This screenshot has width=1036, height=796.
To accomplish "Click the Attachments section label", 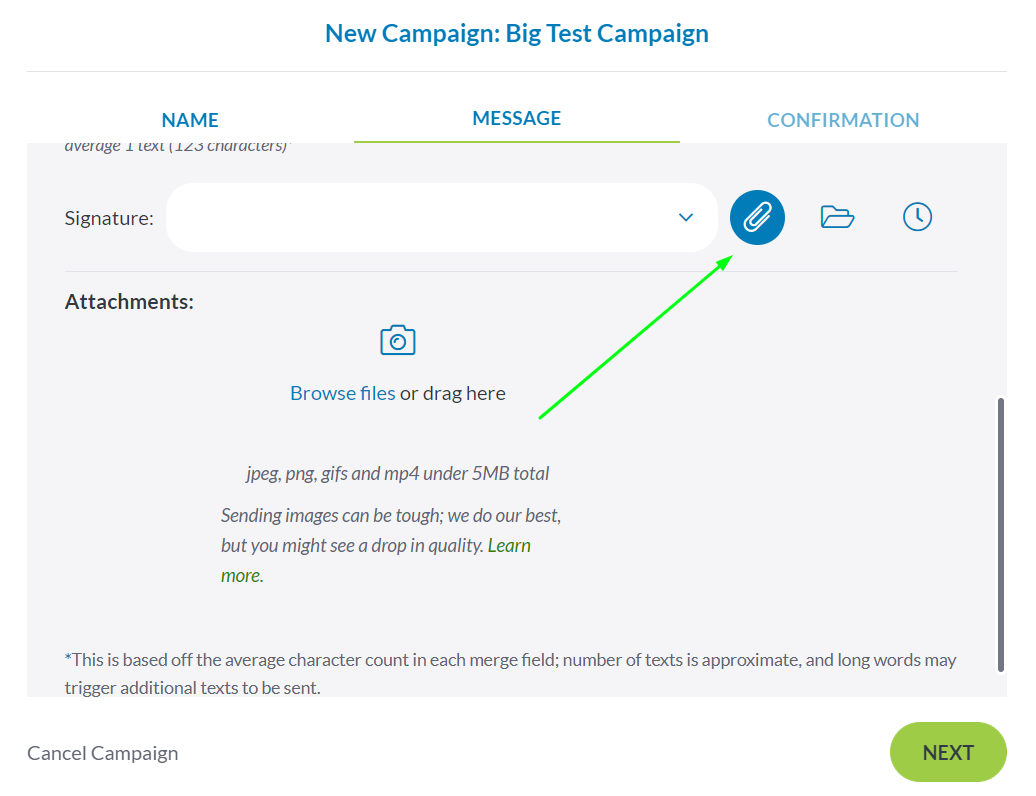I will [129, 301].
